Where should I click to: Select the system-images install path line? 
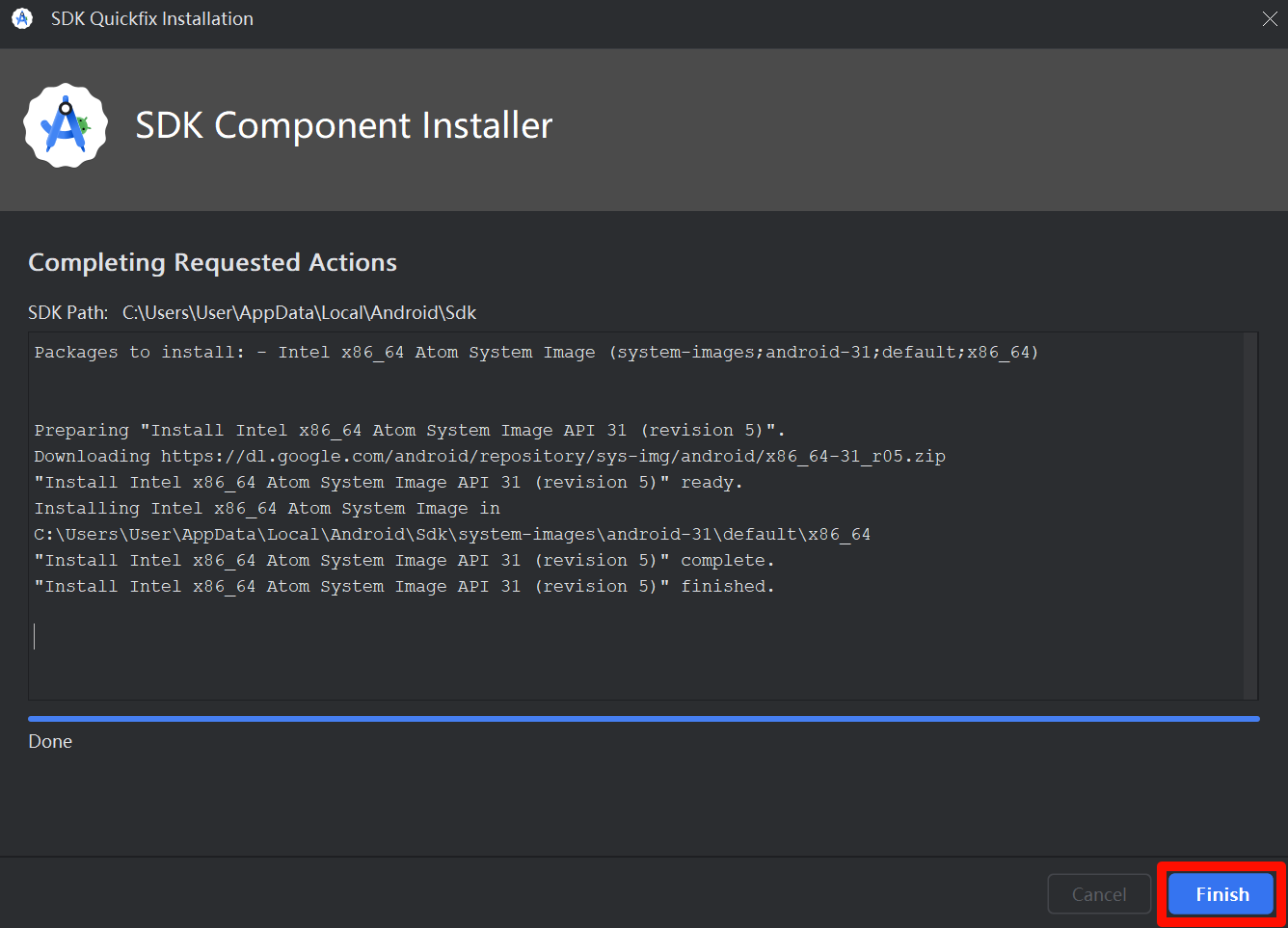451,533
